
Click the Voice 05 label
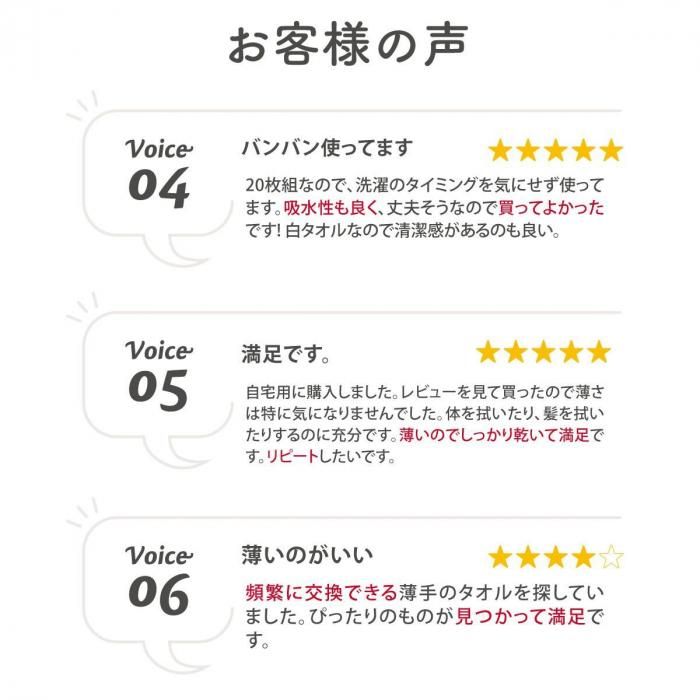158,375
